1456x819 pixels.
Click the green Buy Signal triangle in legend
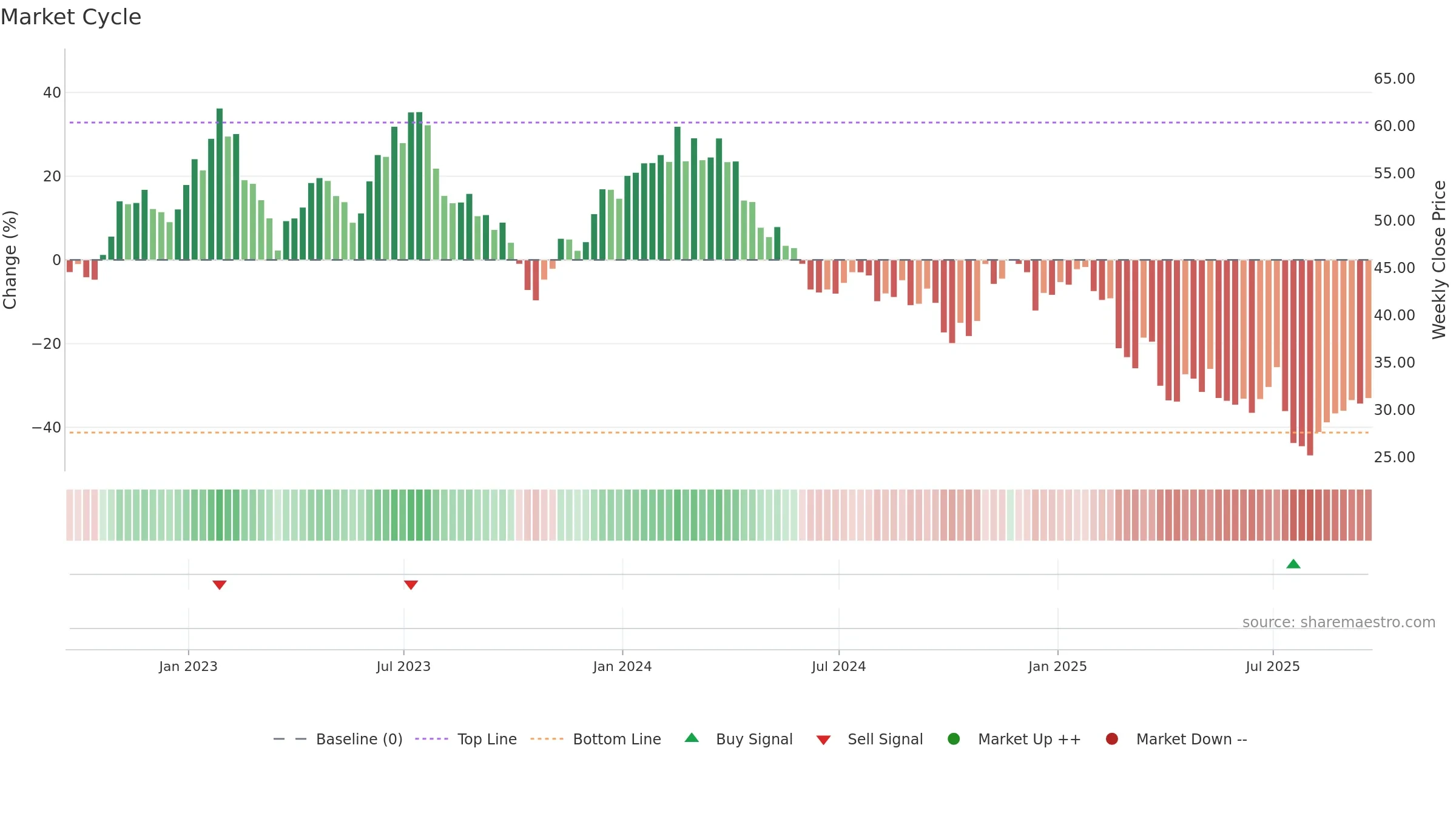692,738
